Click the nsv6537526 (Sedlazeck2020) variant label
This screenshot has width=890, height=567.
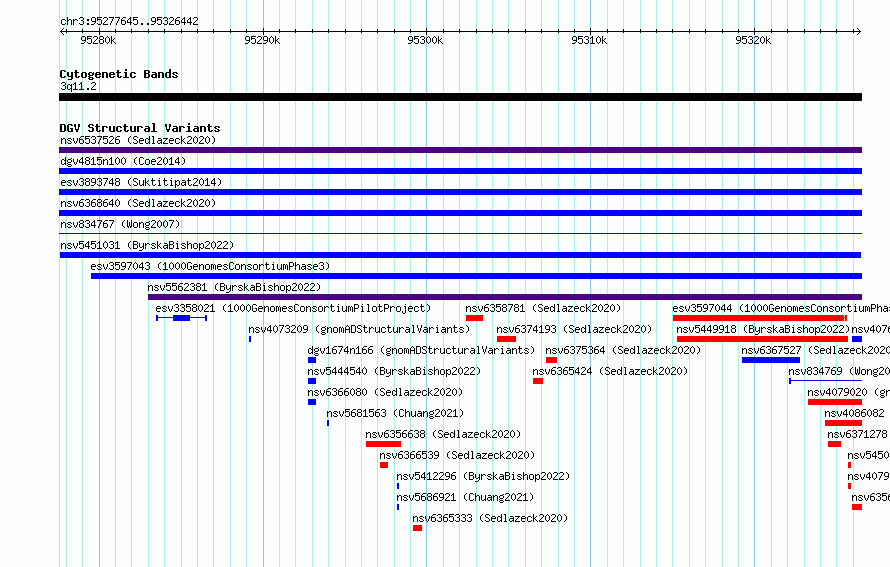[x=138, y=140]
